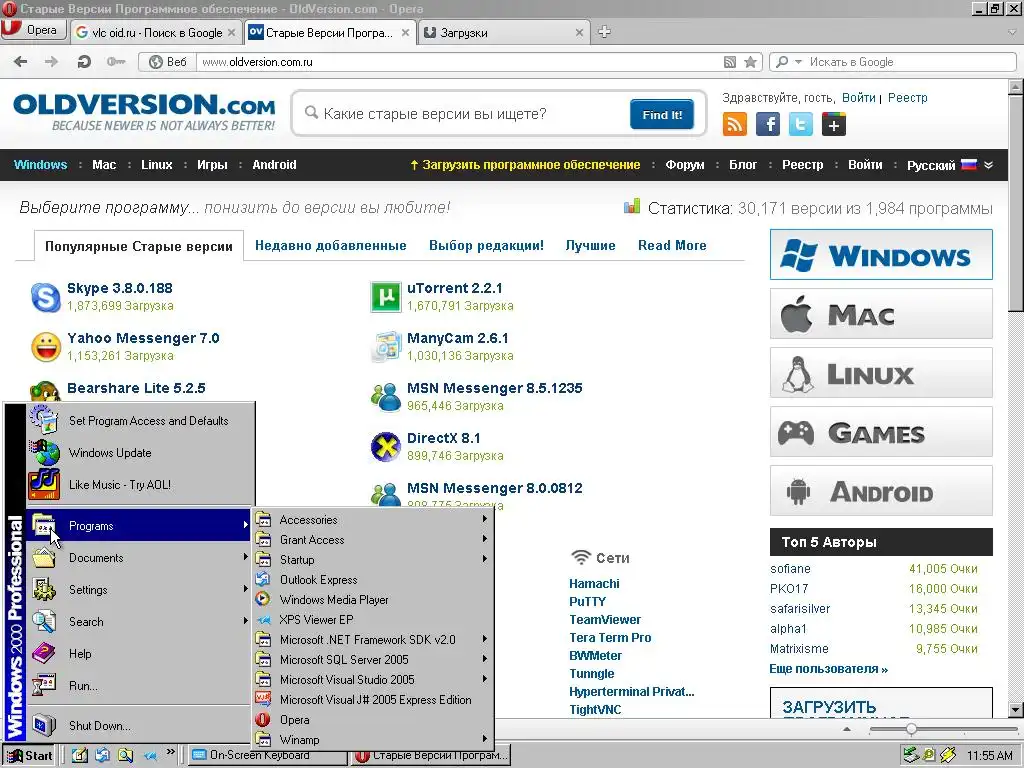
Task: Switch to Выбор редакции! tab
Action: point(486,246)
